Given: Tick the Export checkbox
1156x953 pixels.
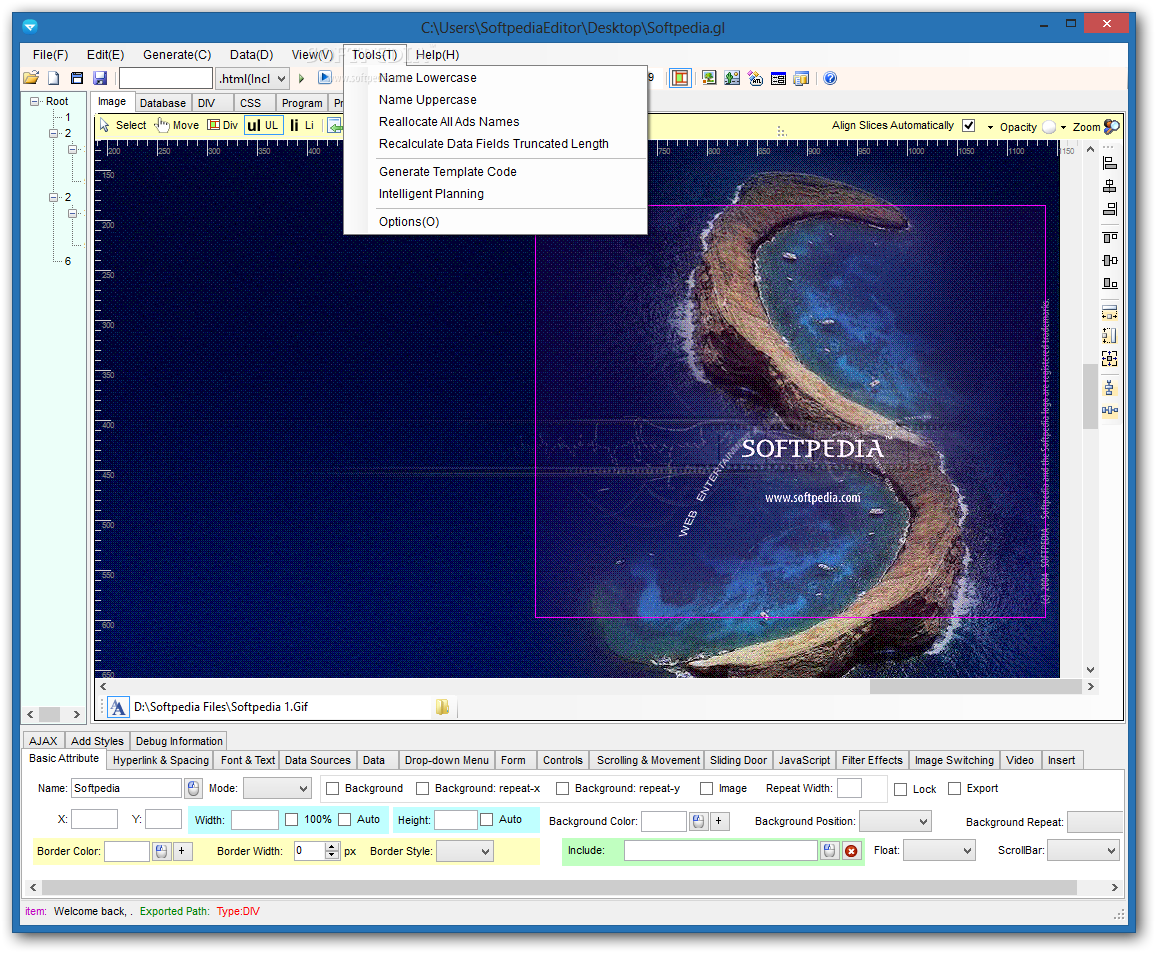Looking at the screenshot, I should [x=955, y=789].
